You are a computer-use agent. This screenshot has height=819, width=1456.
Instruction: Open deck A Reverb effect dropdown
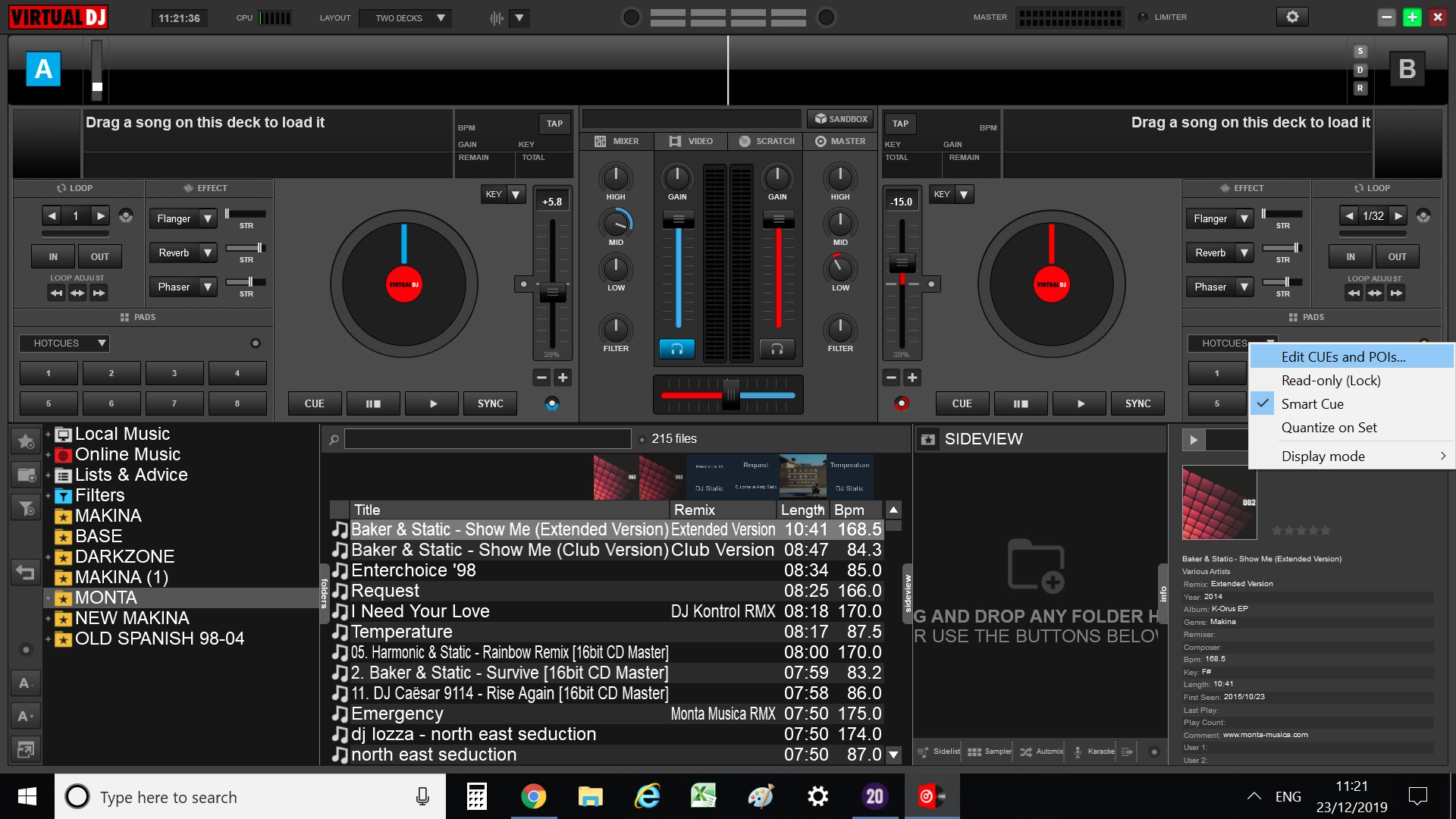[x=208, y=253]
